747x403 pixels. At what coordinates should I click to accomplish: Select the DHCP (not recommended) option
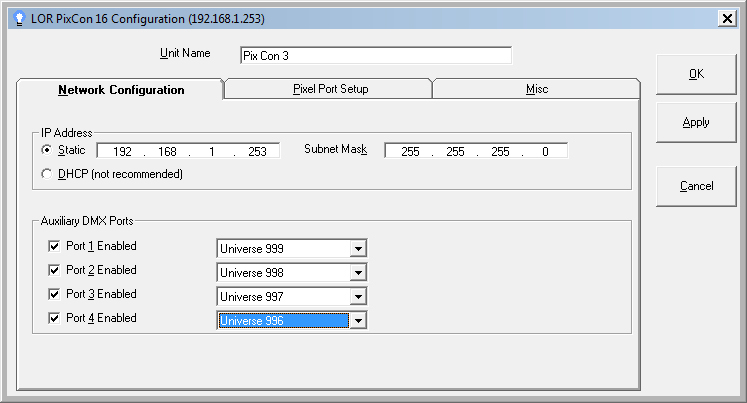coord(47,174)
